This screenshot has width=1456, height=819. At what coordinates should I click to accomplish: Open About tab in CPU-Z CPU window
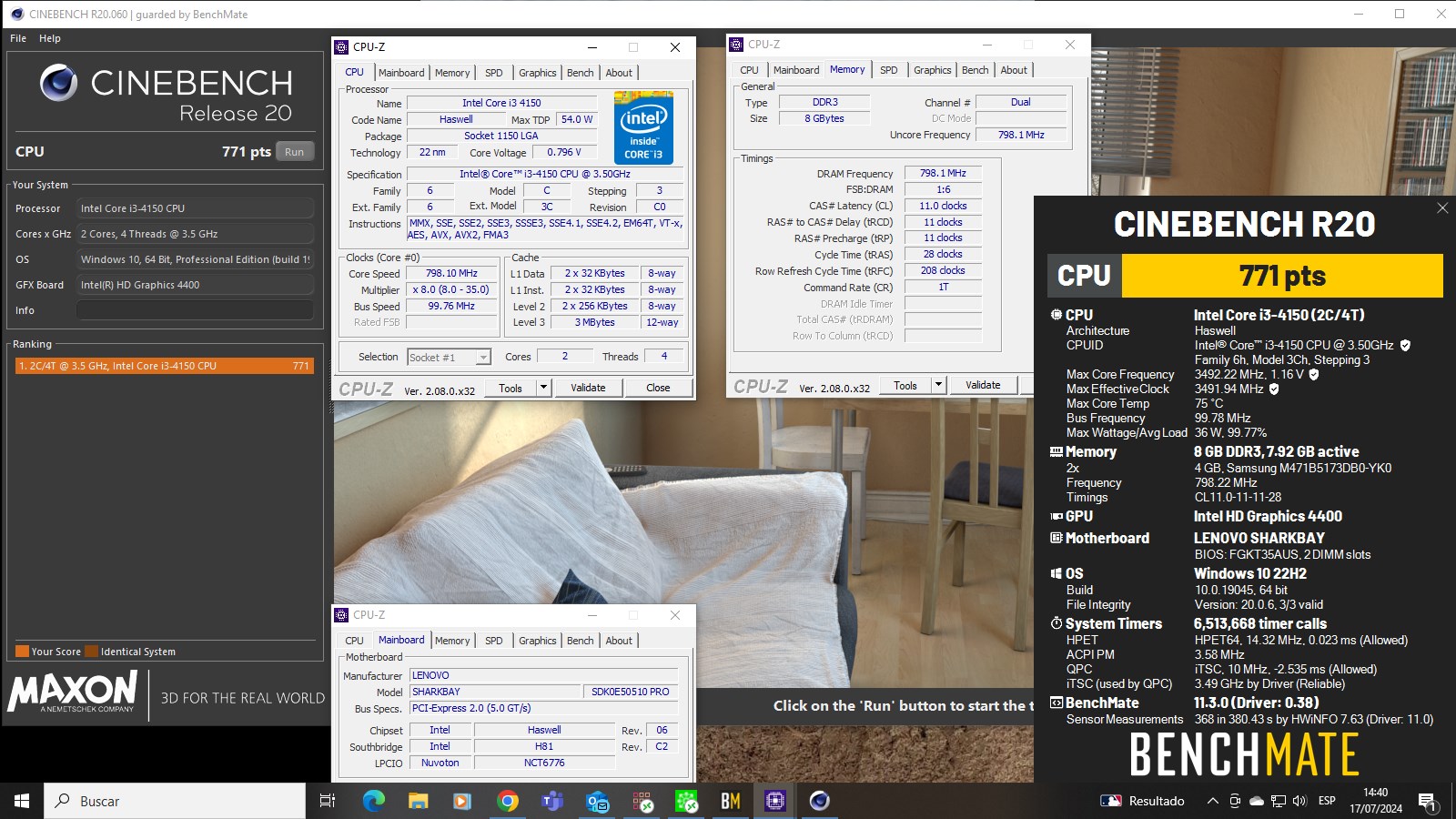(x=619, y=73)
